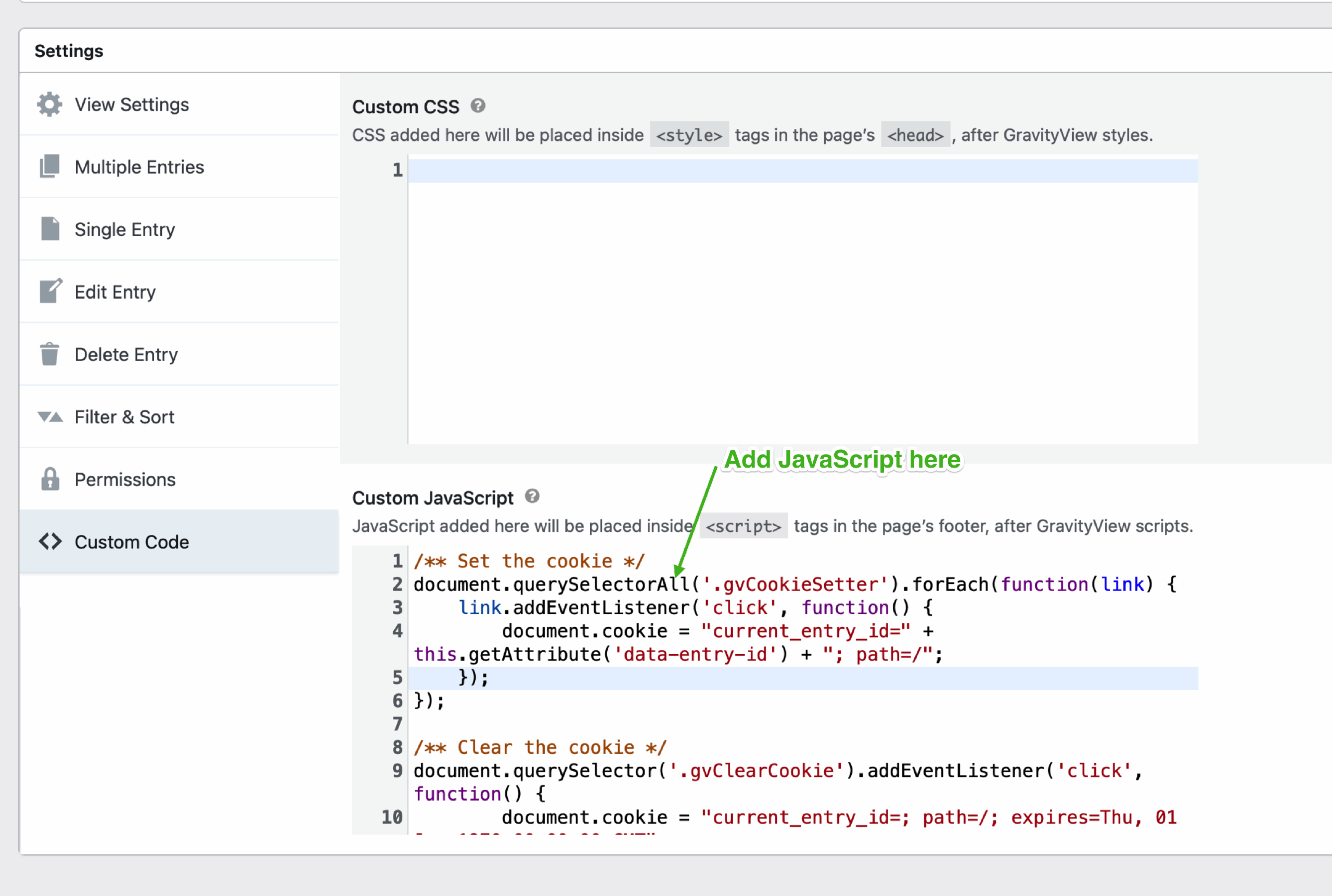Click line number 7 in JavaScript gutter
Viewport: 1332px width, 896px height.
pyautogui.click(x=398, y=724)
